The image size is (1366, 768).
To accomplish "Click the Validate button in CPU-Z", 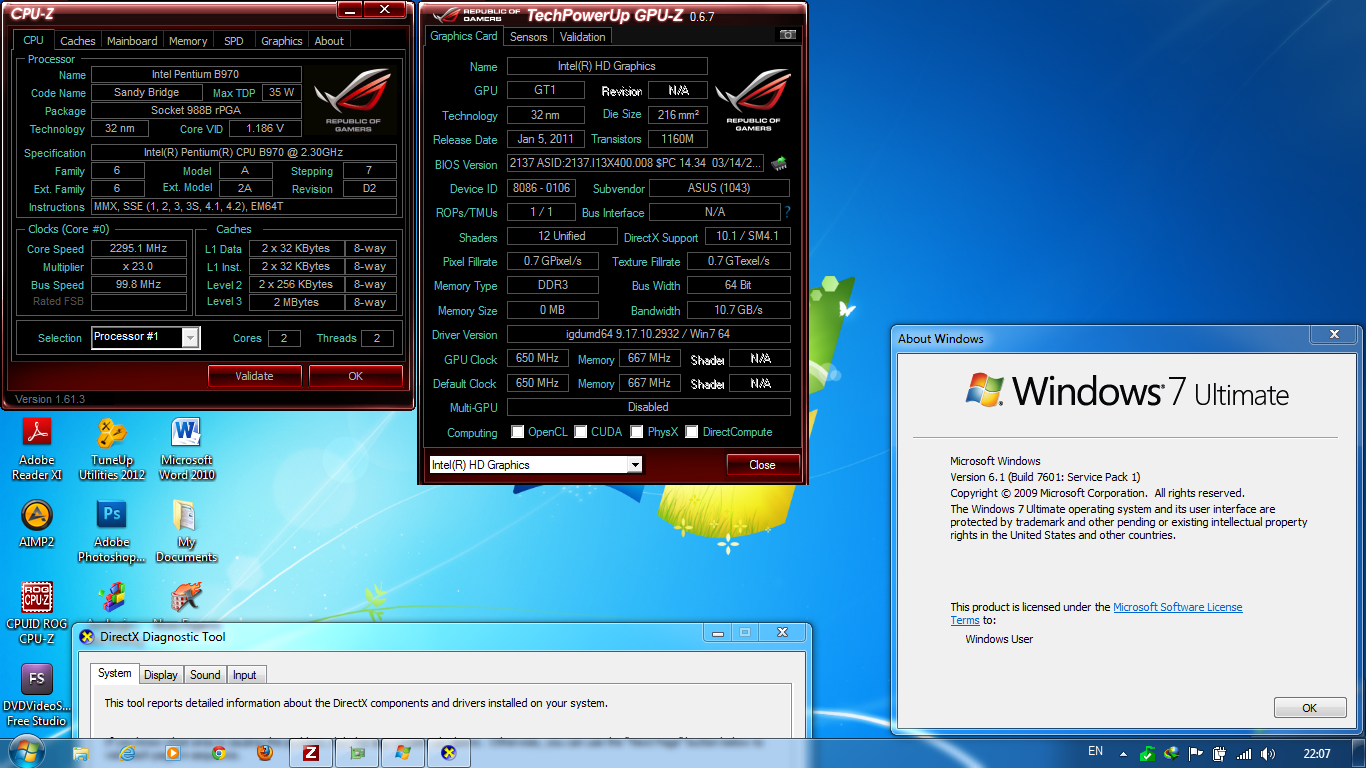I will (254, 376).
